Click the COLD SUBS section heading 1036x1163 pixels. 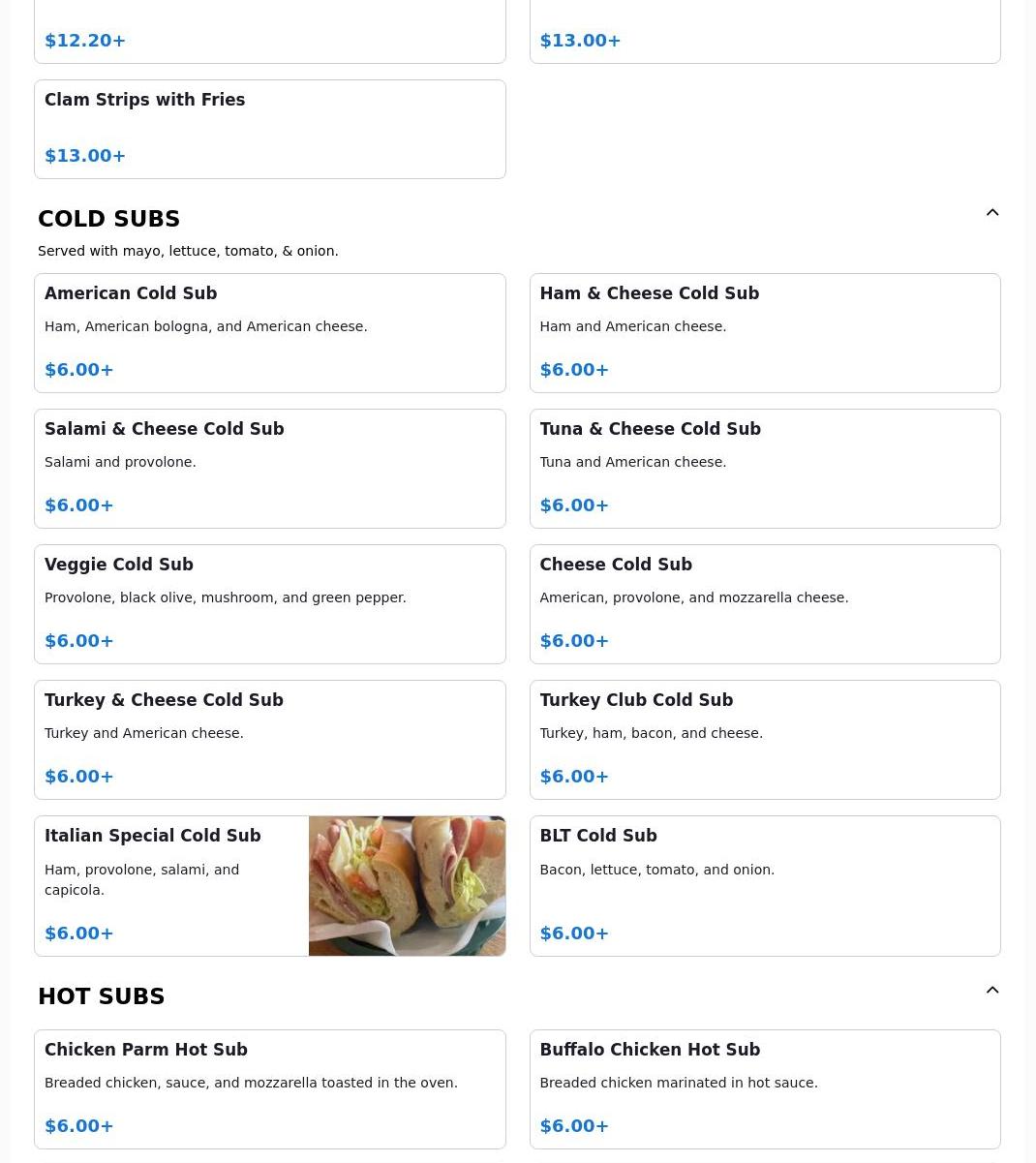(x=108, y=219)
